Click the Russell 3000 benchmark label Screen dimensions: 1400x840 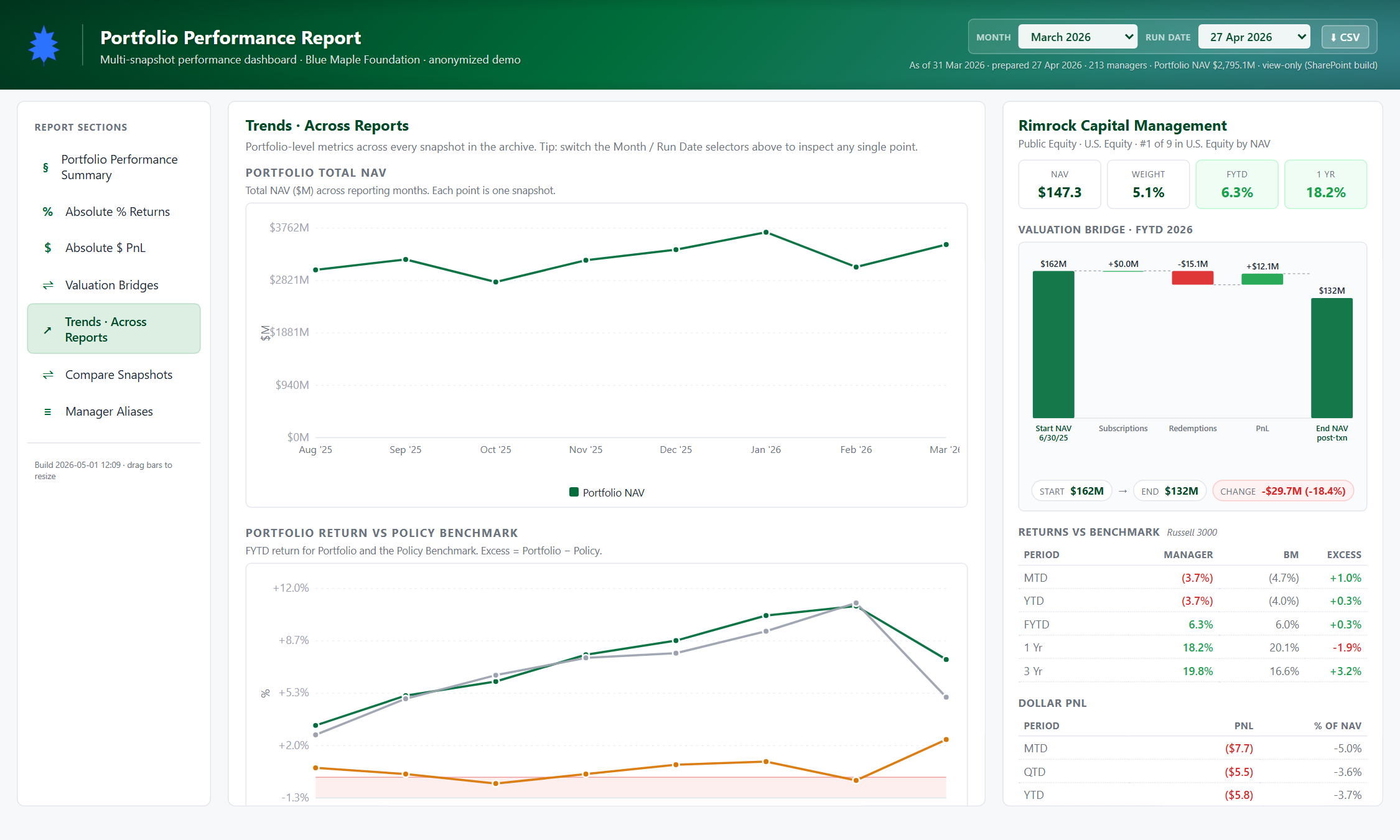pyautogui.click(x=1192, y=533)
